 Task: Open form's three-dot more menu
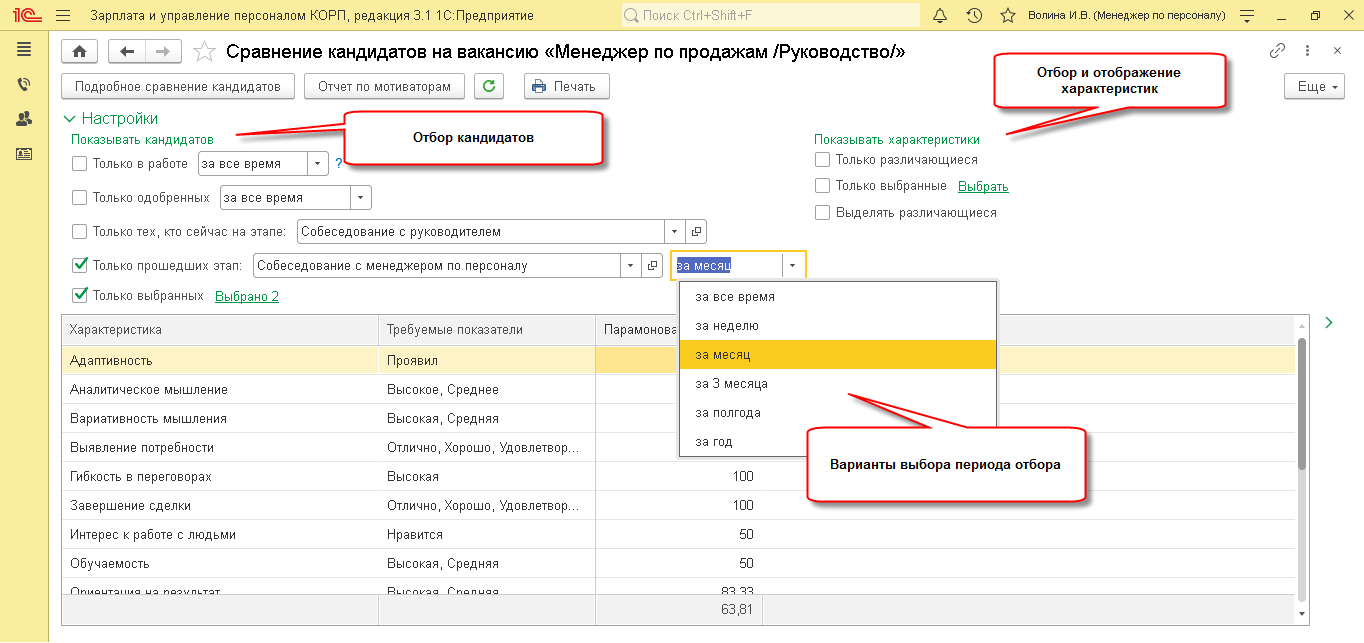(1307, 51)
